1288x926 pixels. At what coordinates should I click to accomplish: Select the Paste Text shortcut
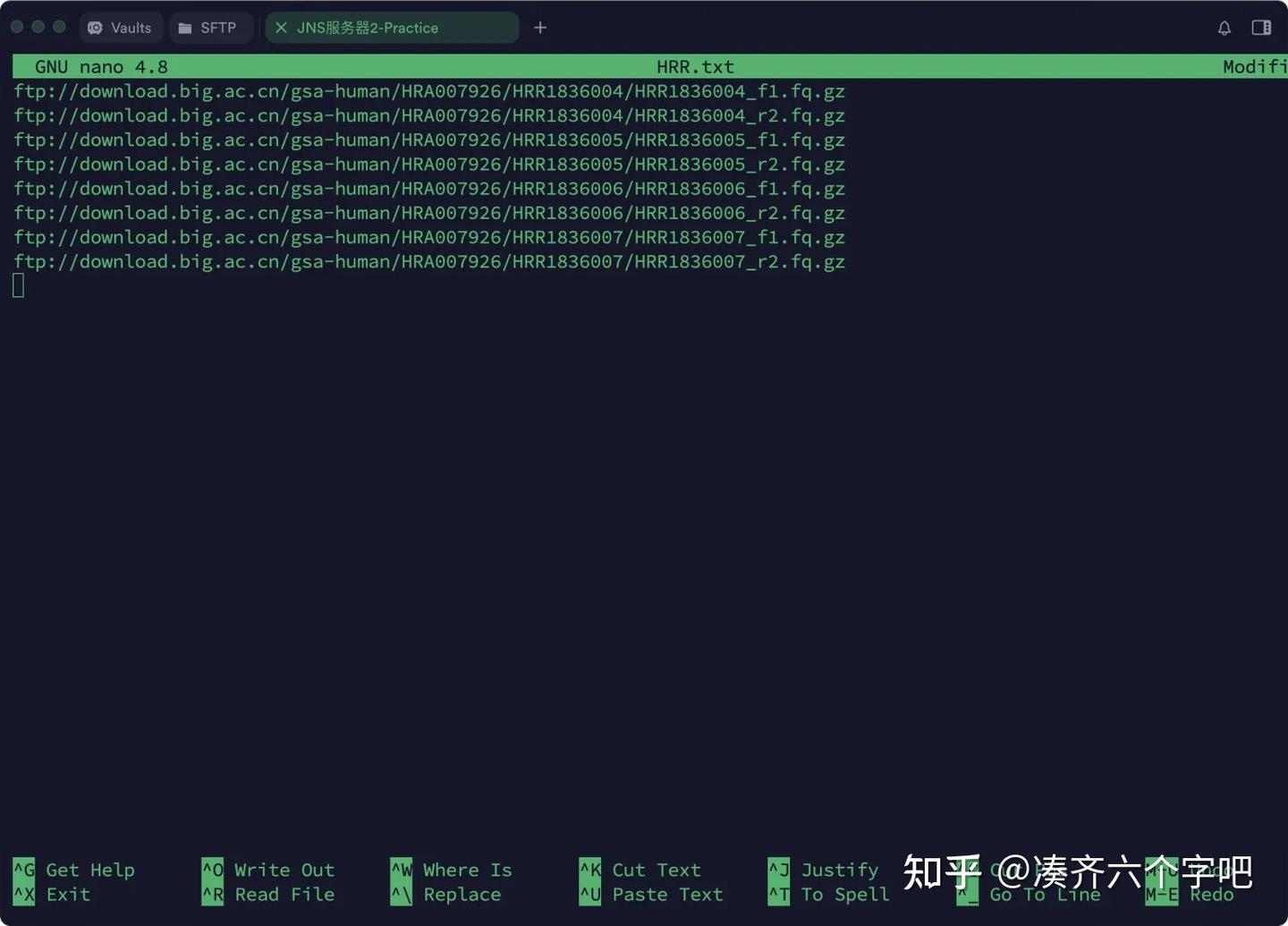667,894
